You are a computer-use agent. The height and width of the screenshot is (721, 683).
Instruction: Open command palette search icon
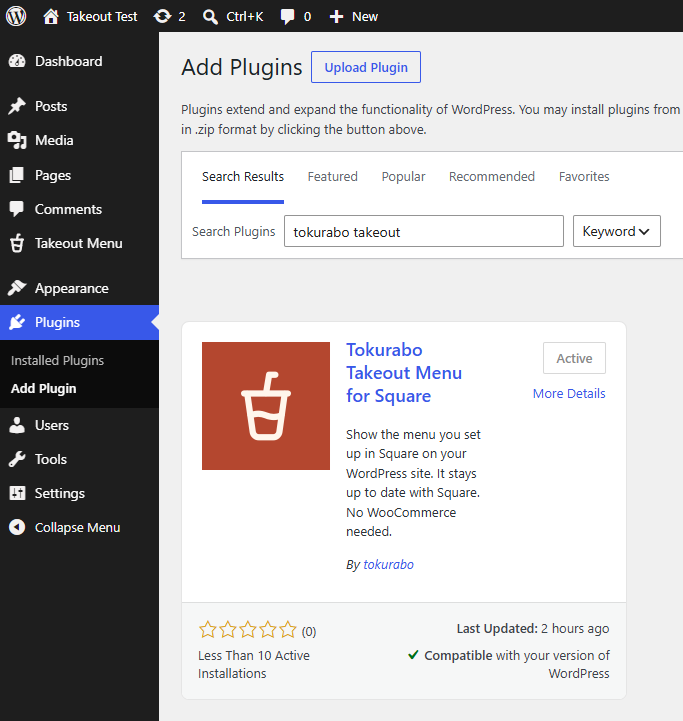click(210, 17)
